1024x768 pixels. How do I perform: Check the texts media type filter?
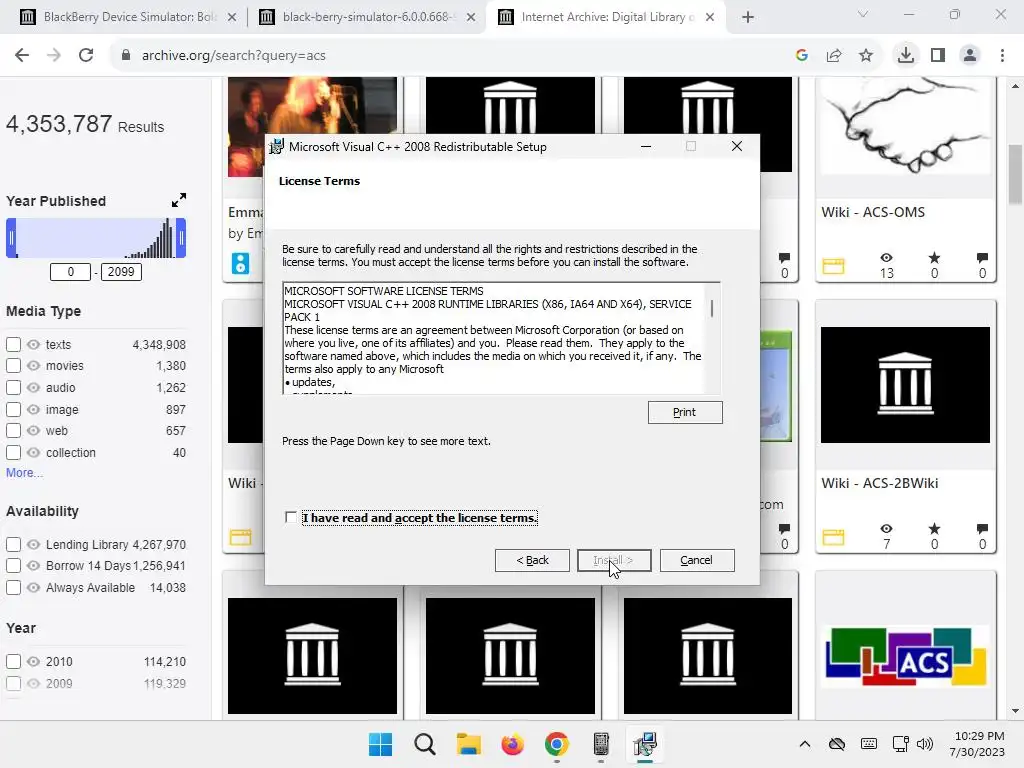(x=13, y=344)
